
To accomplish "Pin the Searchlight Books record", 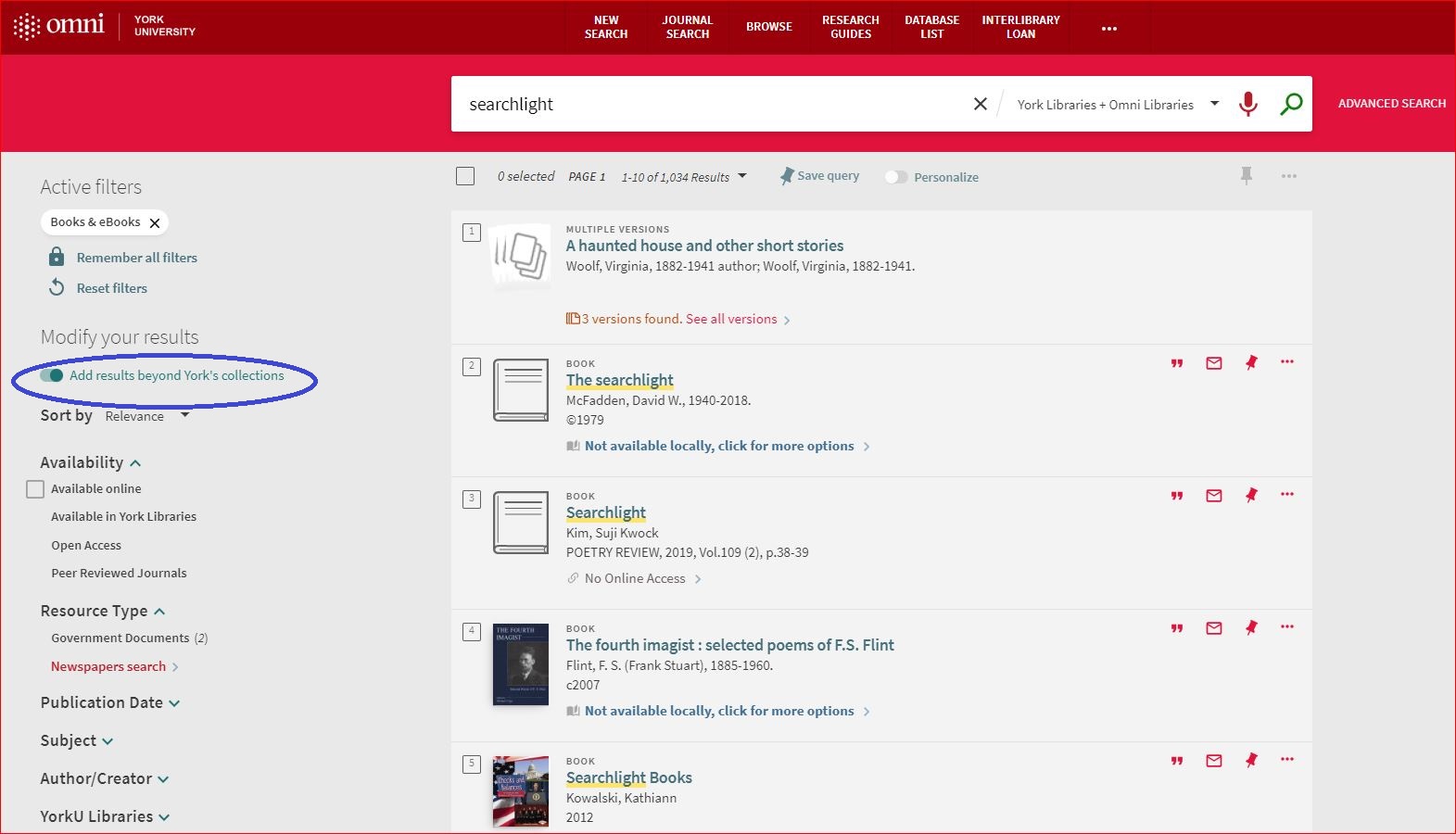I will pos(1251,760).
